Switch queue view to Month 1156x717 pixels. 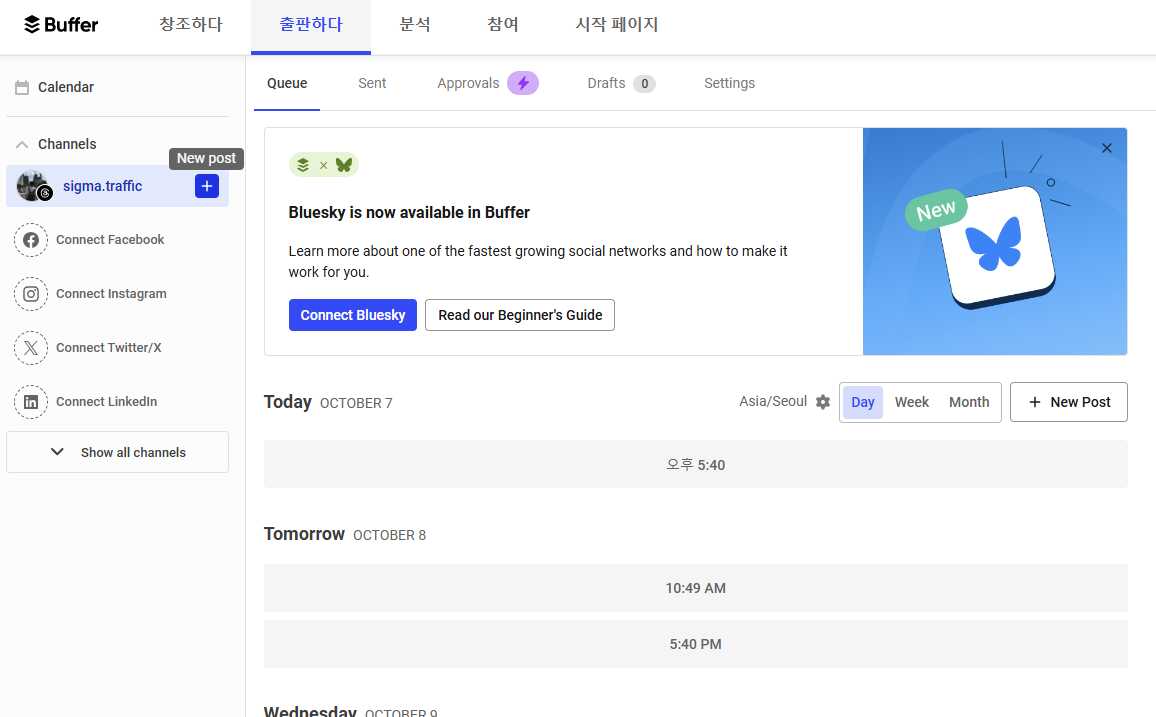(x=968, y=402)
